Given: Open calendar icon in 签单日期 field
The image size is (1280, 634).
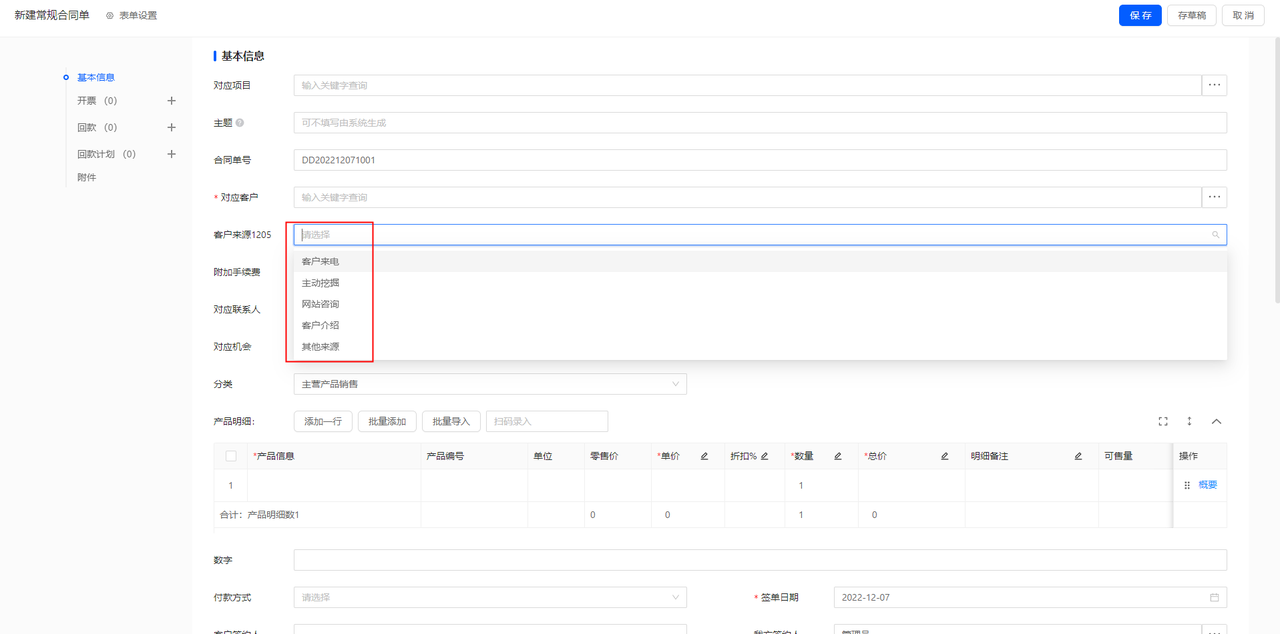Looking at the screenshot, I should tap(1215, 597).
